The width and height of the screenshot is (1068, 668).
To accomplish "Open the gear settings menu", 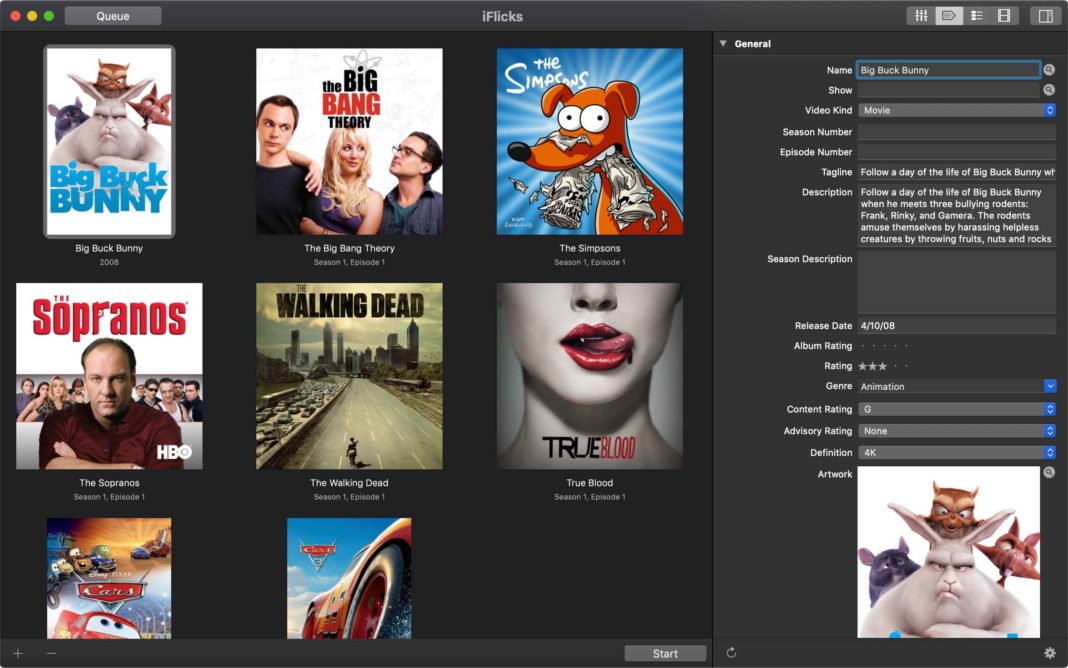I will point(1049,653).
